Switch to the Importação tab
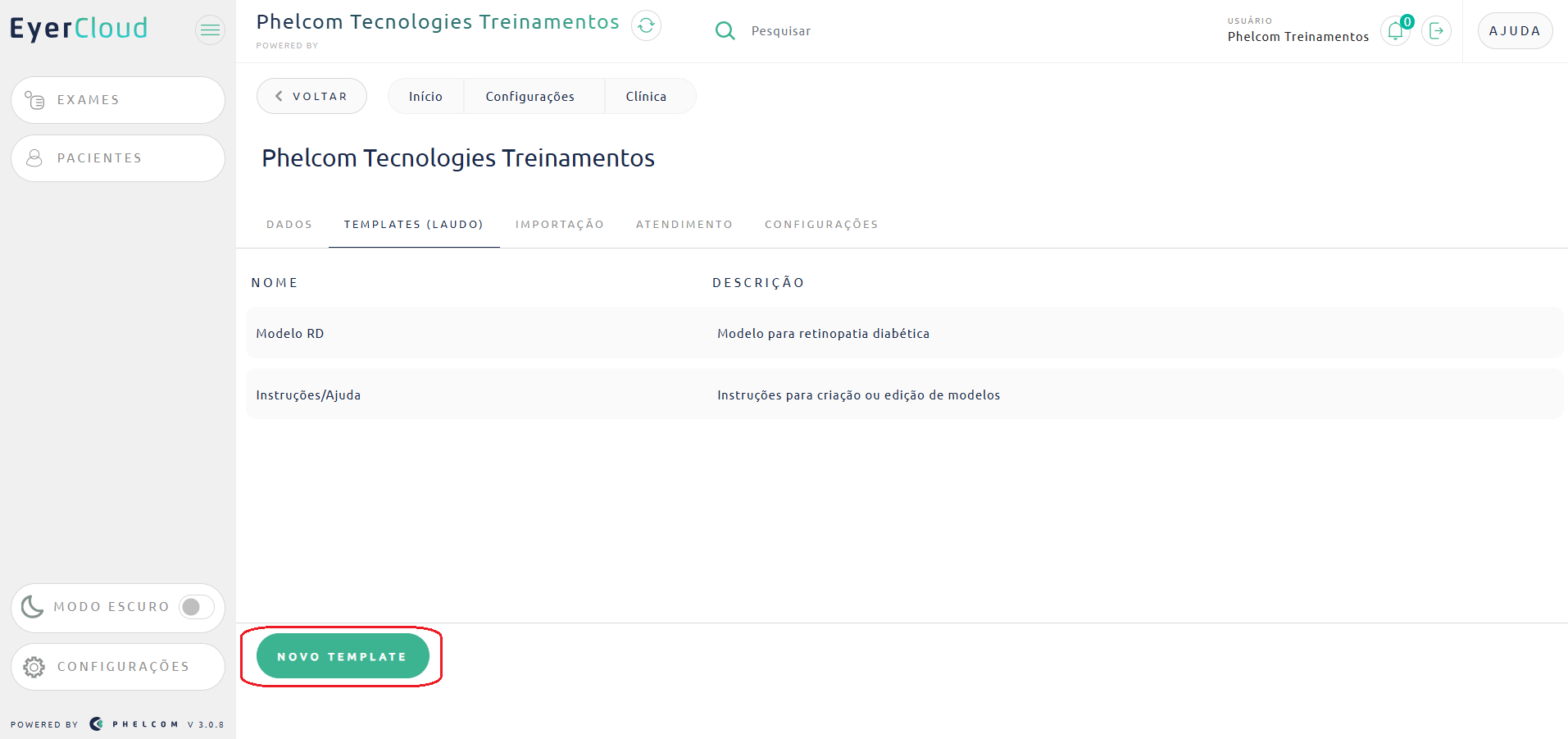Image resolution: width=1568 pixels, height=739 pixels. [560, 224]
